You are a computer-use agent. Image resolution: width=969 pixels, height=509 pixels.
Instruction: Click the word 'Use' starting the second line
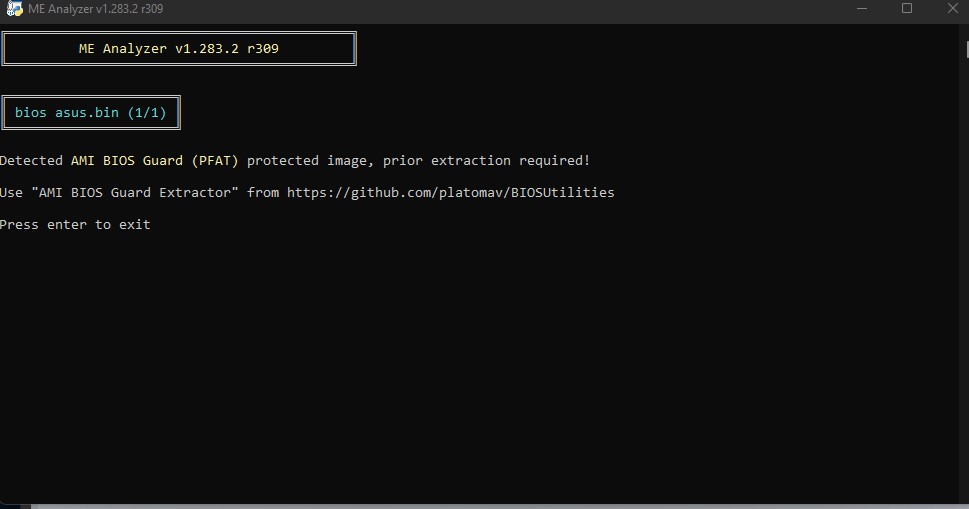point(11,193)
